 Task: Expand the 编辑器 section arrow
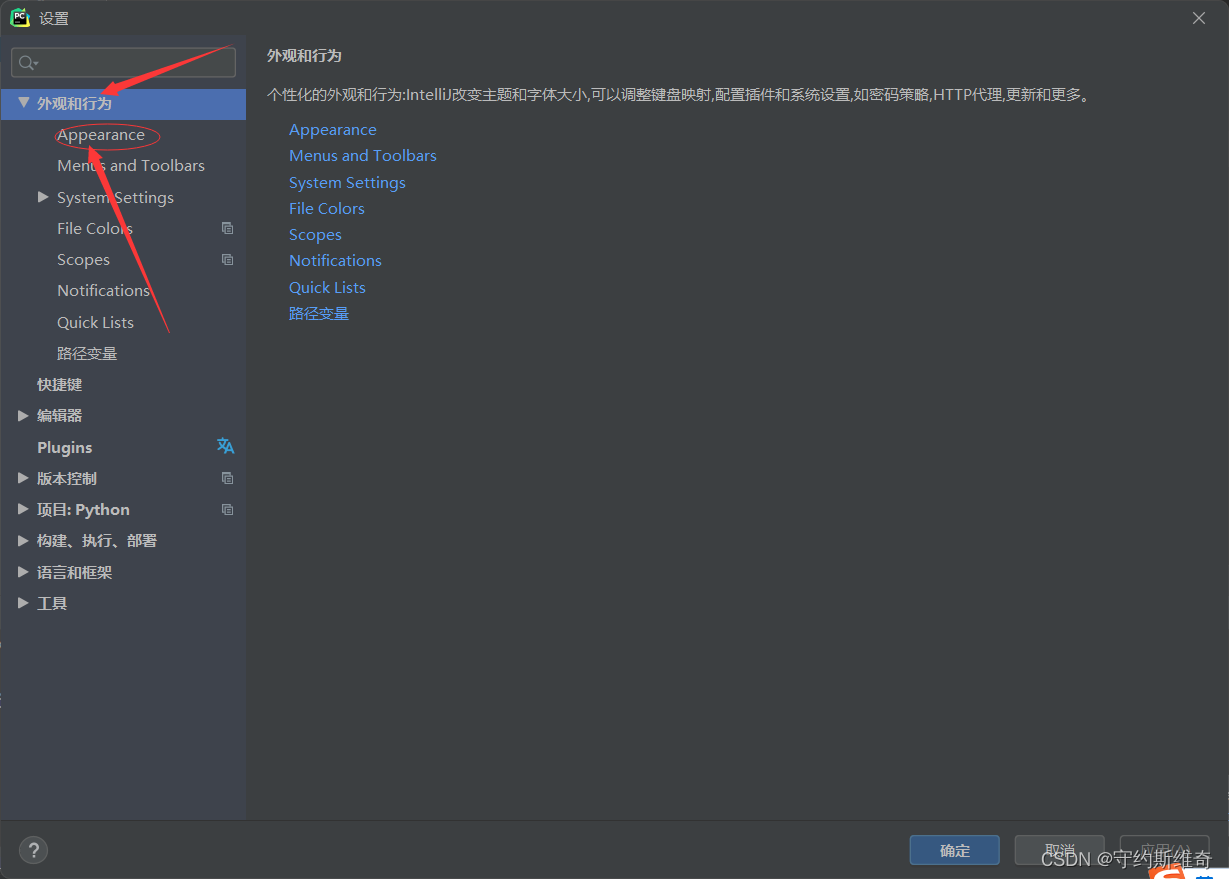point(23,415)
